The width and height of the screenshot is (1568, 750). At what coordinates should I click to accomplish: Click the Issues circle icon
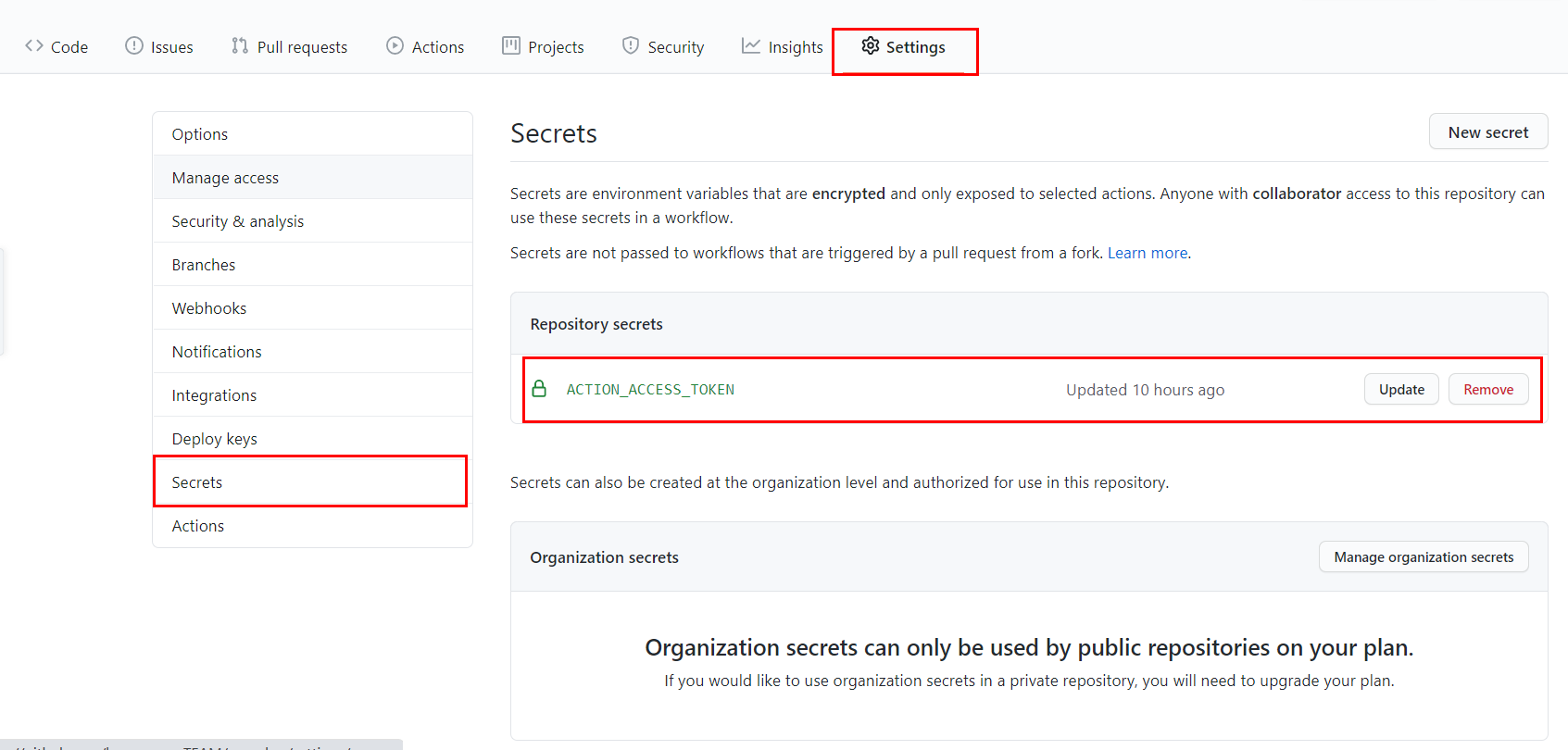pos(134,45)
